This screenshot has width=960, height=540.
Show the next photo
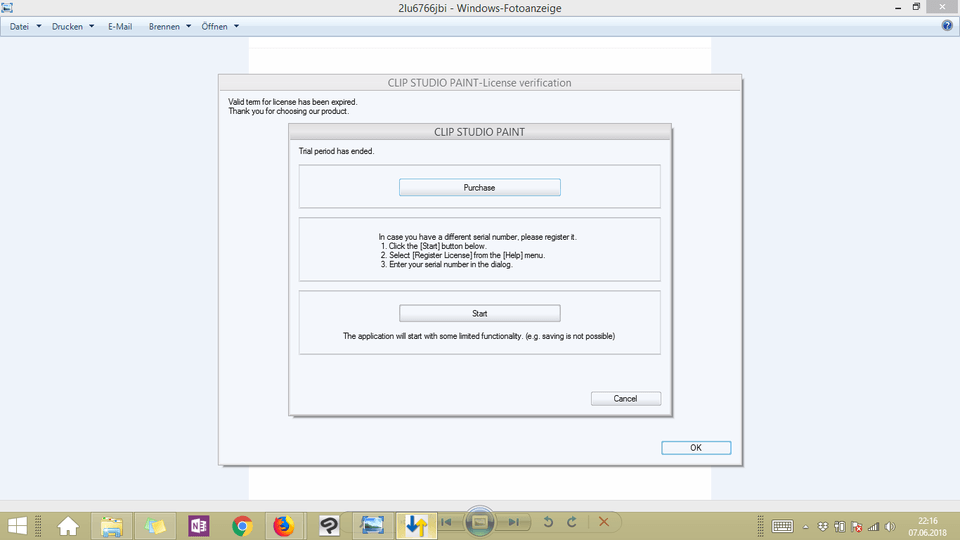pos(512,522)
